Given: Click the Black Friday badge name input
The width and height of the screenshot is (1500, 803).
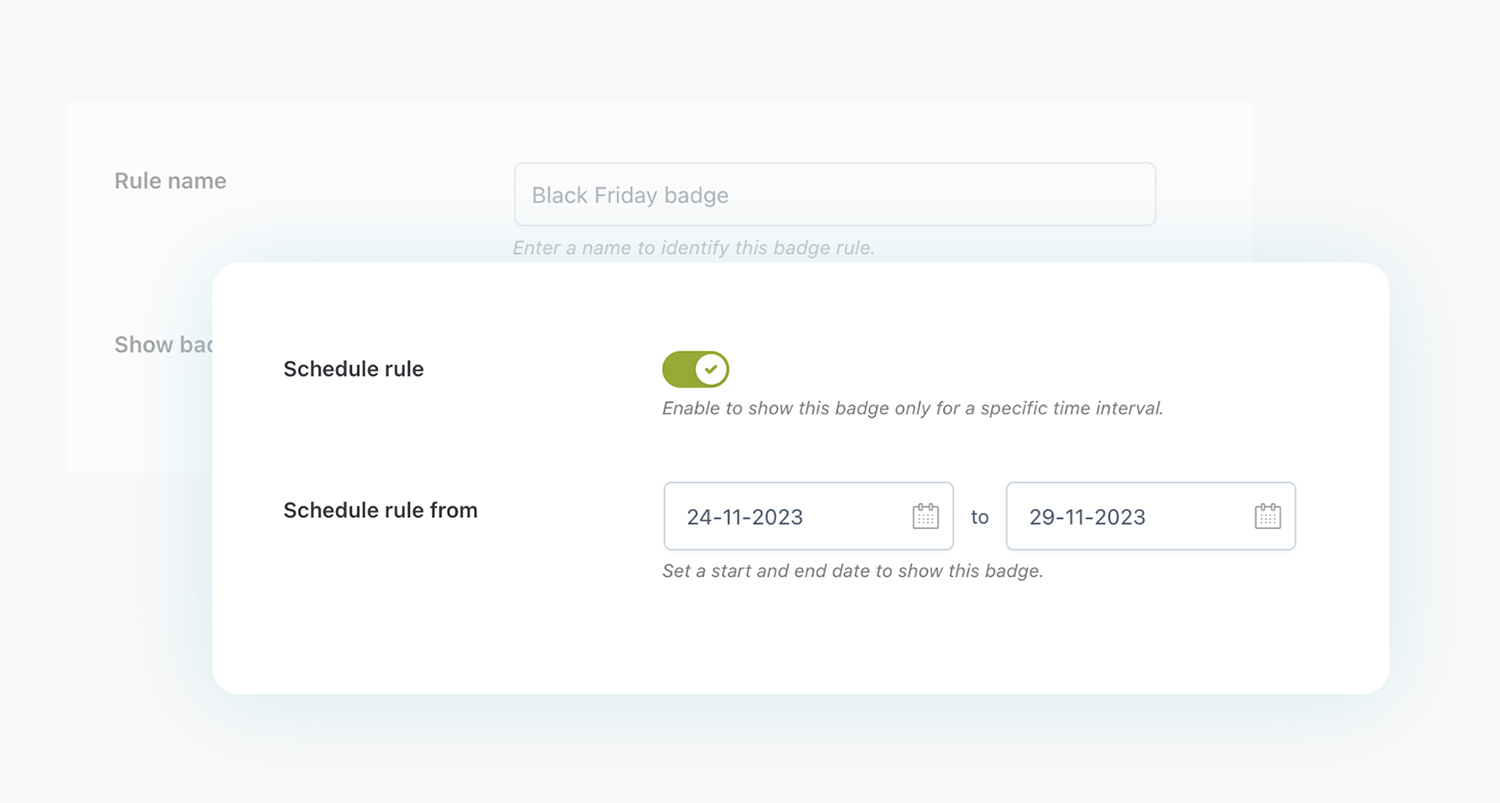Looking at the screenshot, I should [x=835, y=194].
